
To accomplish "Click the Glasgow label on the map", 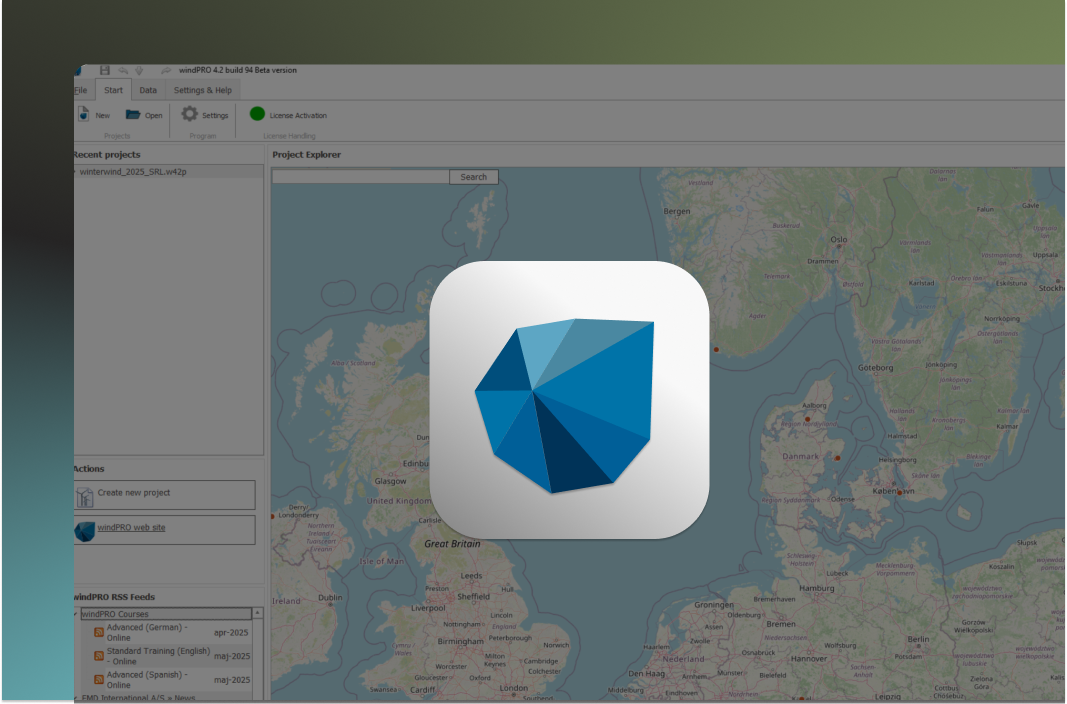I will pyautogui.click(x=391, y=482).
